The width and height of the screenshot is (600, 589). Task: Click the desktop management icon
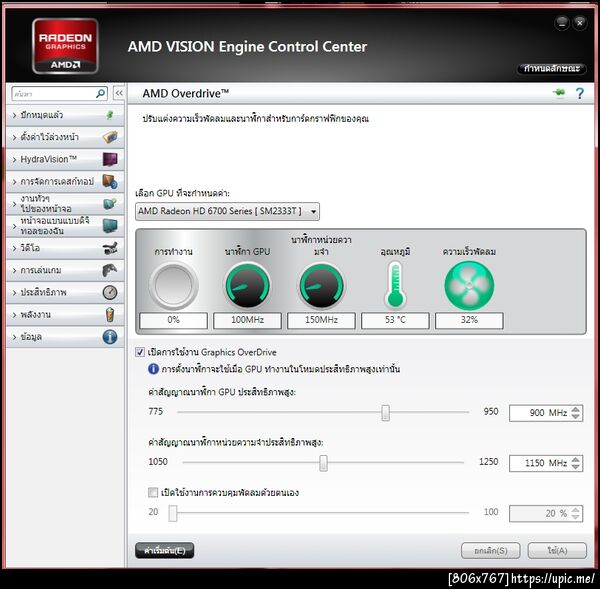click(110, 181)
